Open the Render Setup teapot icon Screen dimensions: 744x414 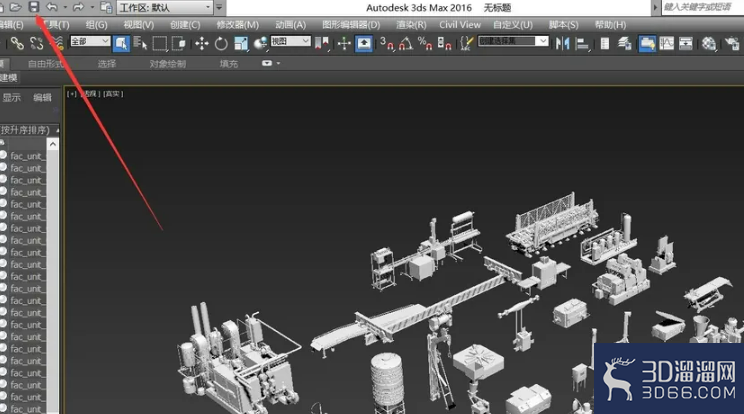732,44
